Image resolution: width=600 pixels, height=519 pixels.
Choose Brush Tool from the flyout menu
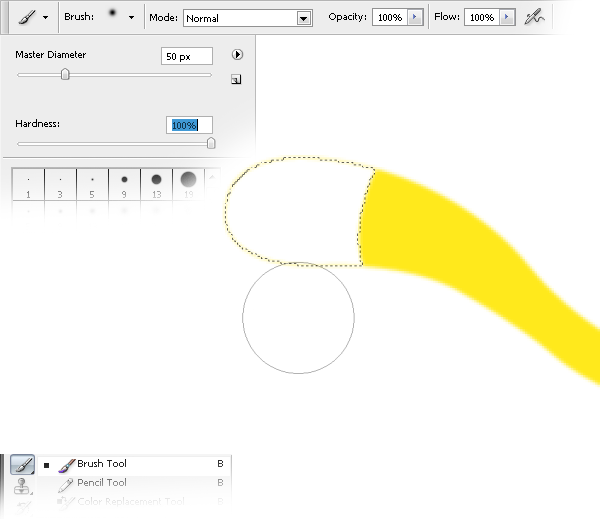click(x=101, y=464)
